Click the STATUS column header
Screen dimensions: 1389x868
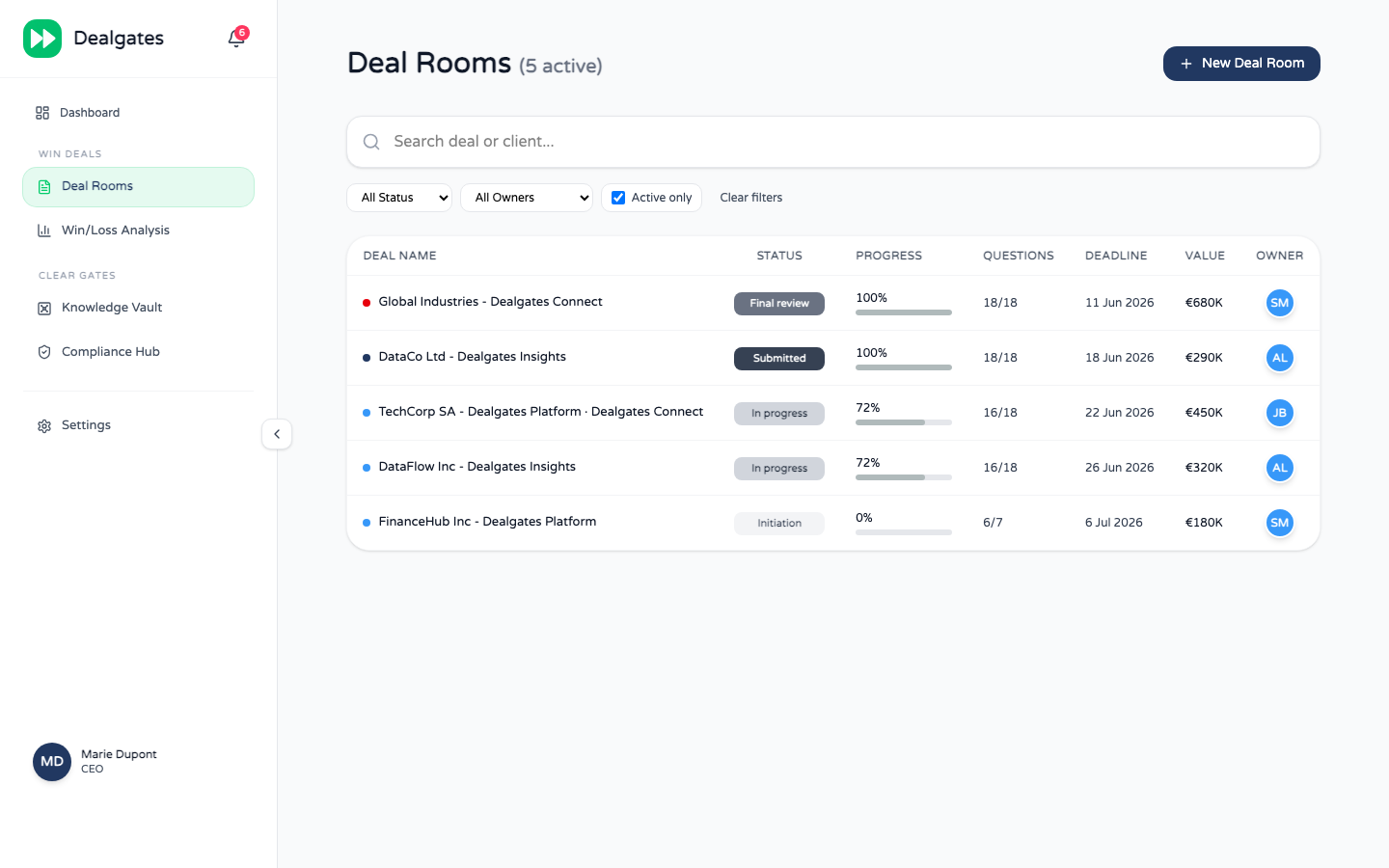pyautogui.click(x=779, y=256)
